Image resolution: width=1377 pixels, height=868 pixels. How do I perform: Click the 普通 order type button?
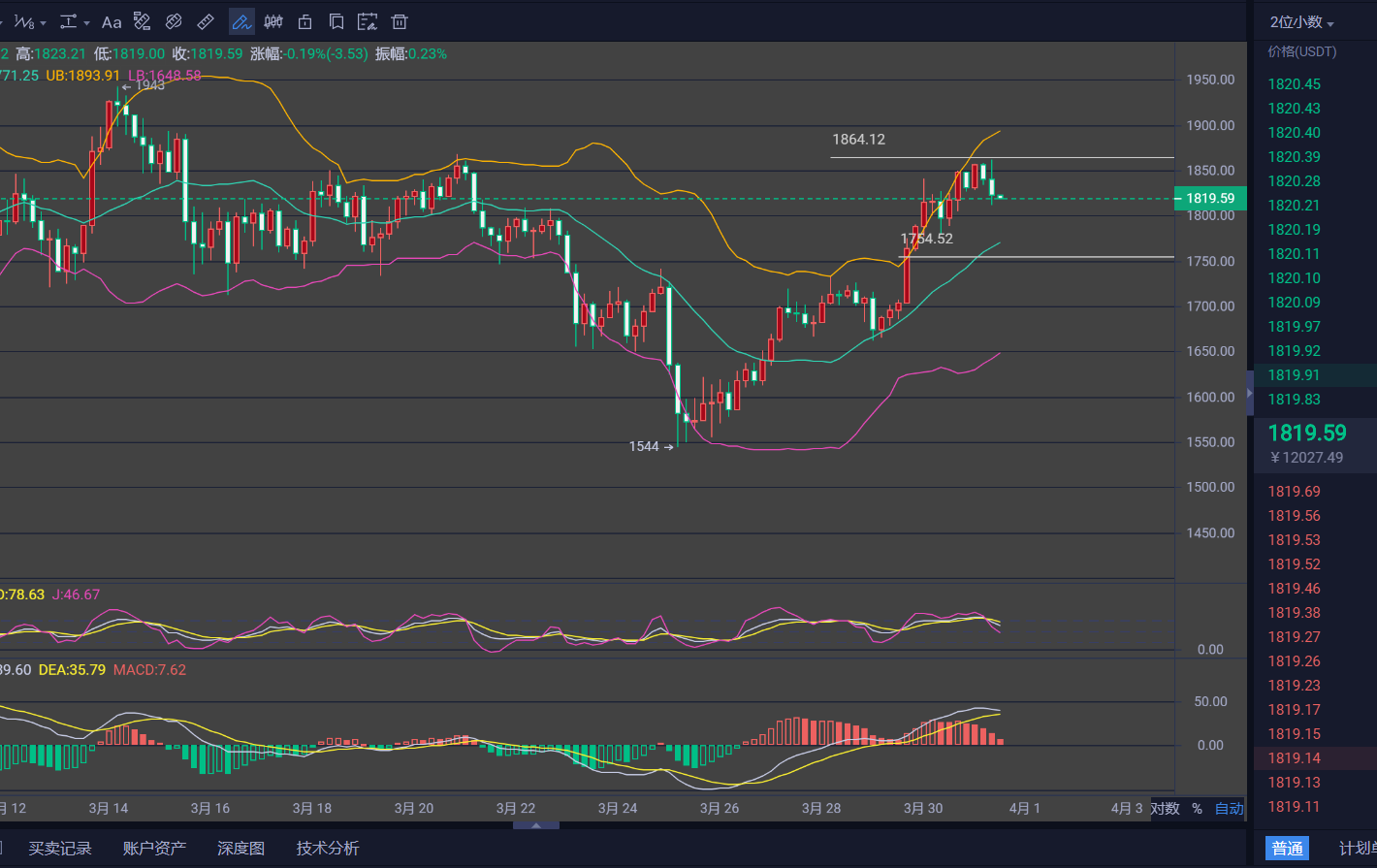pyautogui.click(x=1287, y=849)
